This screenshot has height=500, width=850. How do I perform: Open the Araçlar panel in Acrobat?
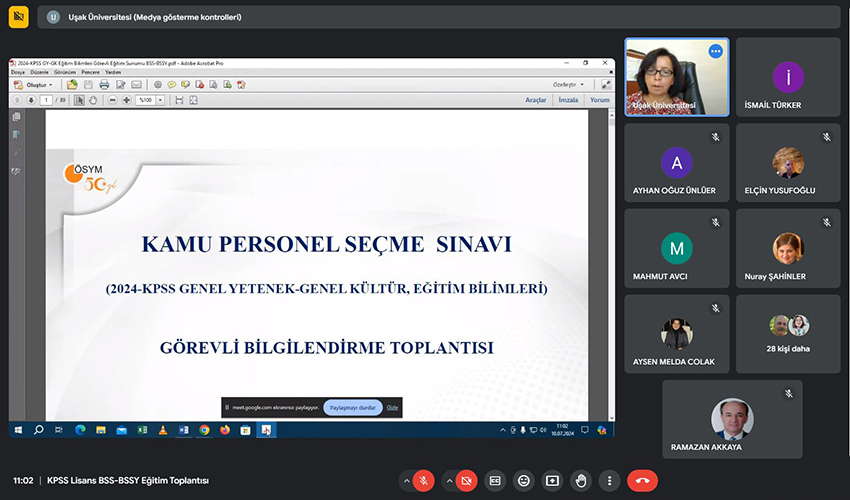[x=536, y=100]
